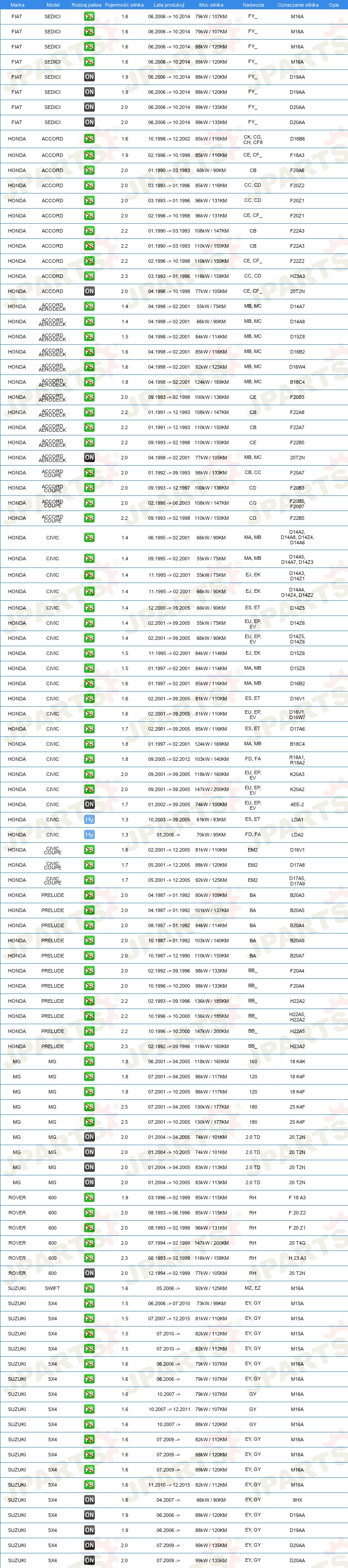Click diesel ON icon in SX4 9HX row

(89, 1500)
